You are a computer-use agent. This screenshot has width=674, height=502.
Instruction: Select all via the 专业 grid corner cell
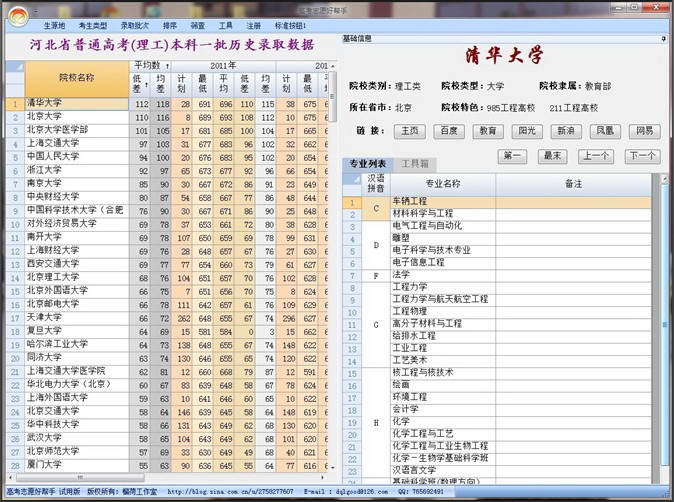352,178
